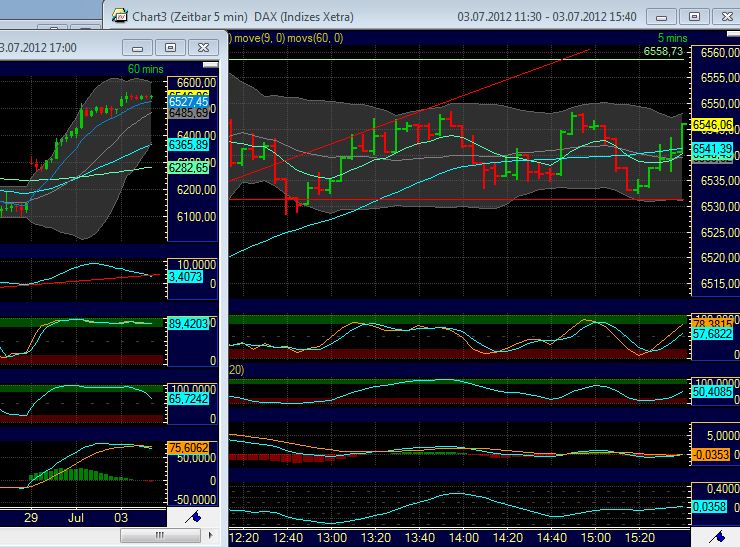The width and height of the screenshot is (740, 547).
Task: Click the orange 75,6062 indicator value
Action: coord(188,448)
